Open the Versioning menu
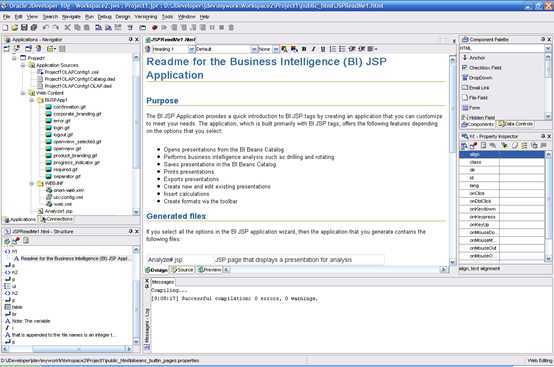Image resolution: width=554 pixels, height=367 pixels. [146, 17]
